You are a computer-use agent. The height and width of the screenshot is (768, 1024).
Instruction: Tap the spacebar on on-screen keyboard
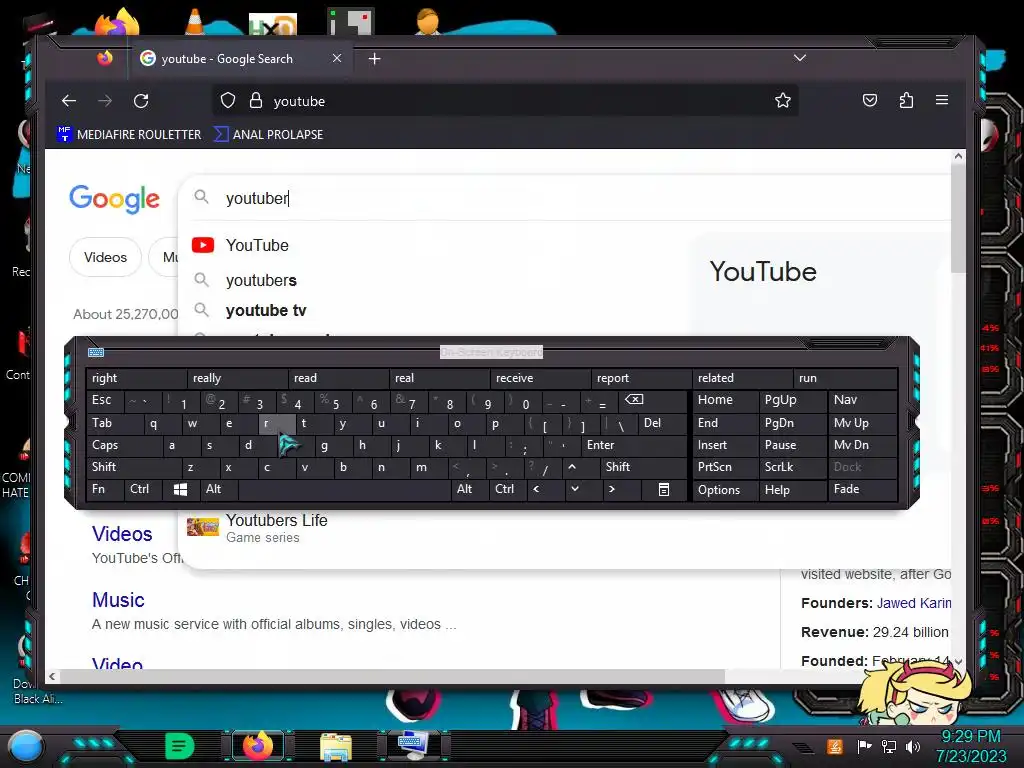tap(344, 489)
